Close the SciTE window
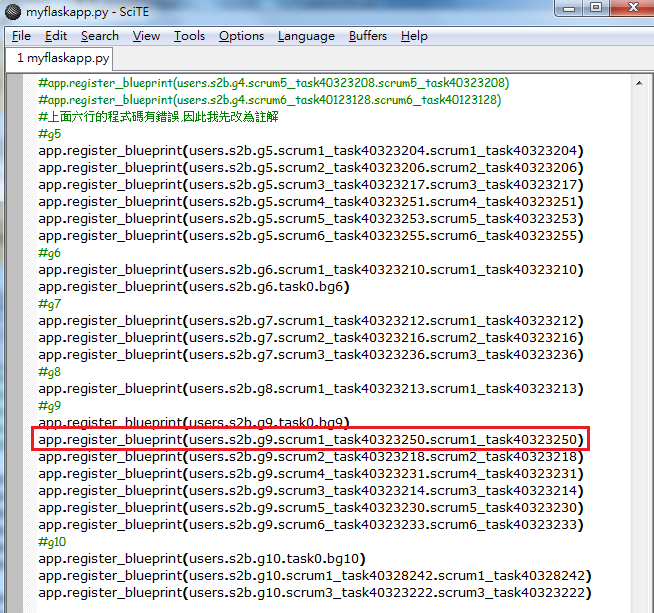This screenshot has width=654, height=613. click(632, 8)
